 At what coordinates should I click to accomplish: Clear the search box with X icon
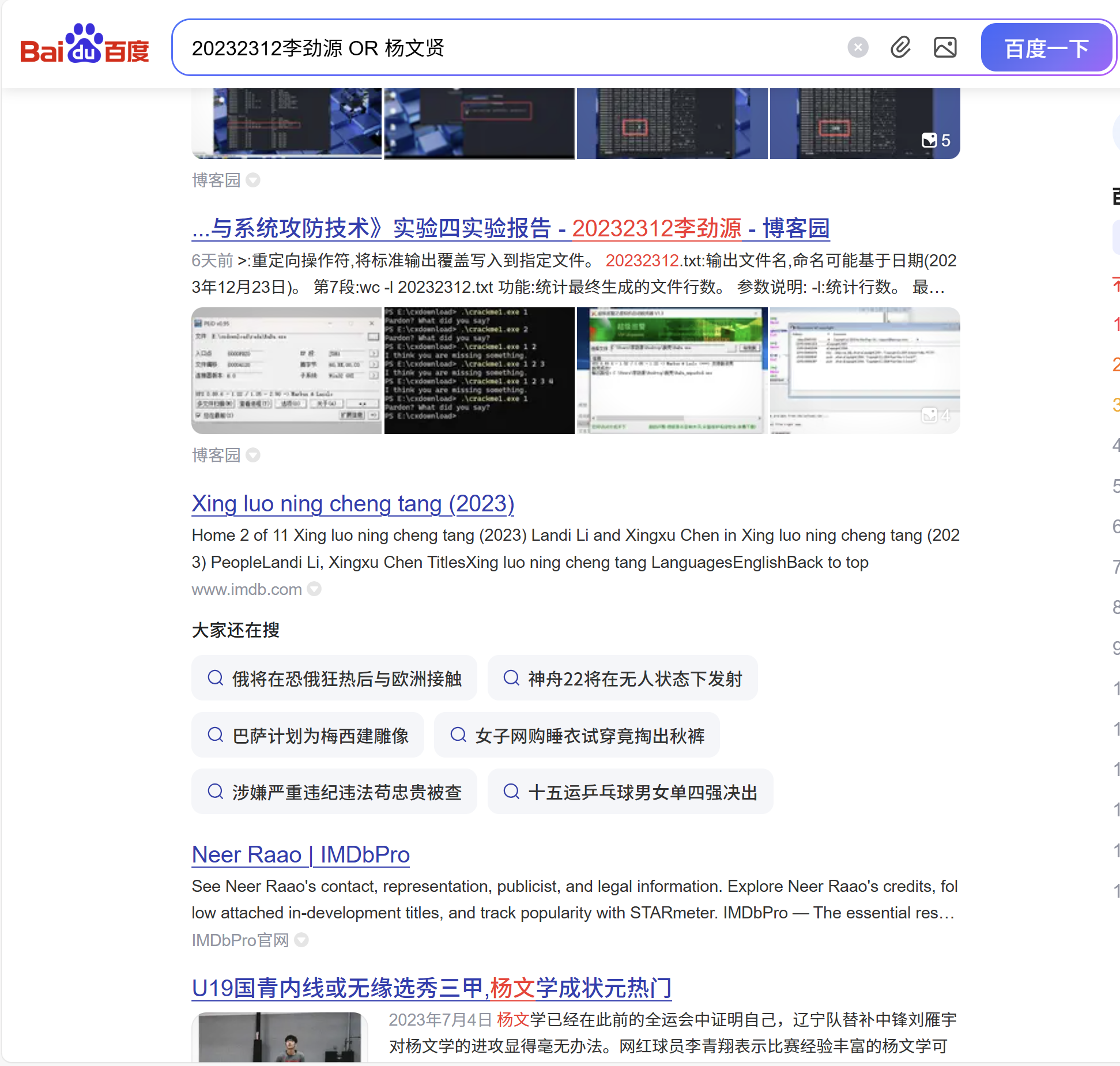pos(858,47)
